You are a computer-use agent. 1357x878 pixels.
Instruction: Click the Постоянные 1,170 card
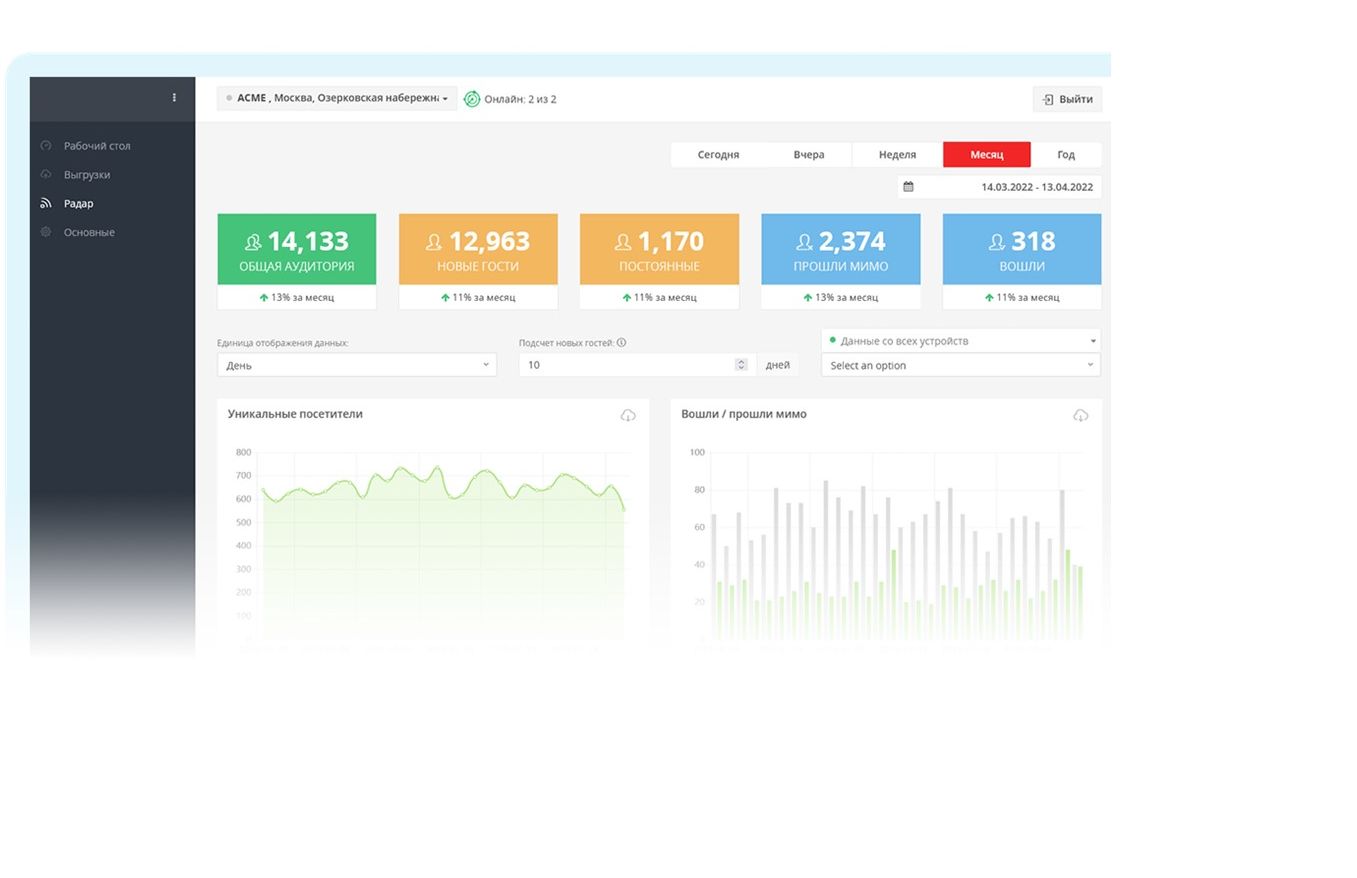(x=659, y=249)
